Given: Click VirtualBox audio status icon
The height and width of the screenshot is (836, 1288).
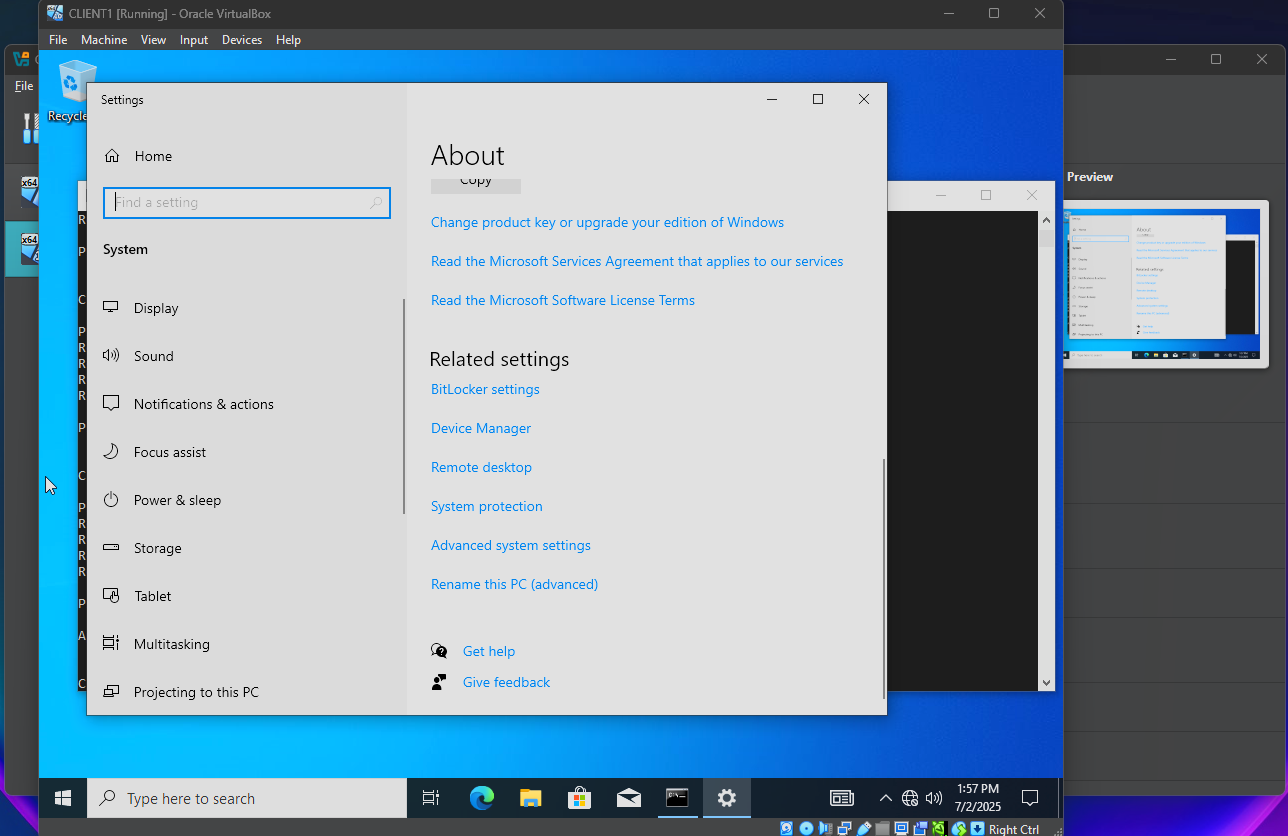Looking at the screenshot, I should tap(825, 829).
